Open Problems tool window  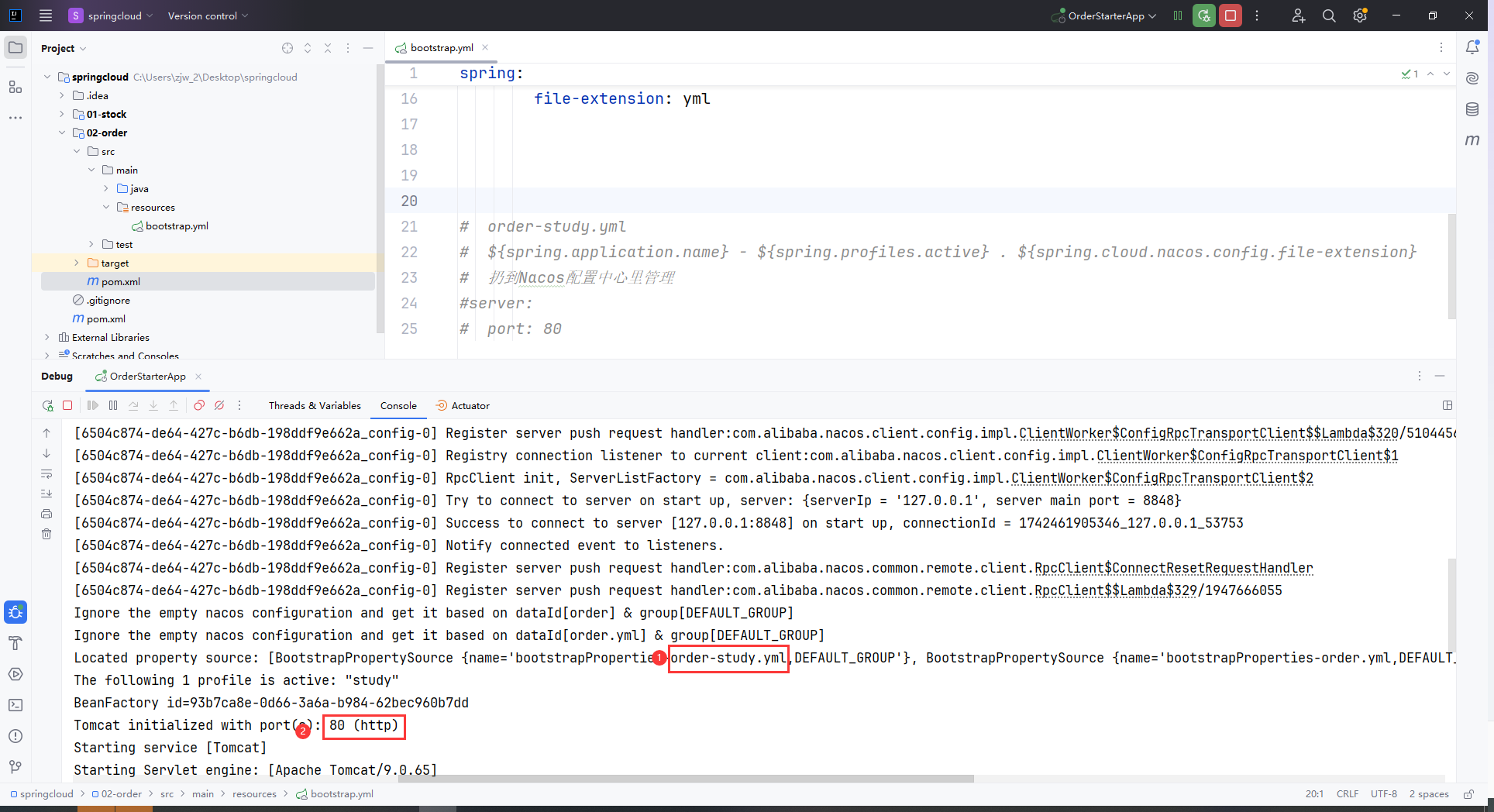(x=15, y=736)
